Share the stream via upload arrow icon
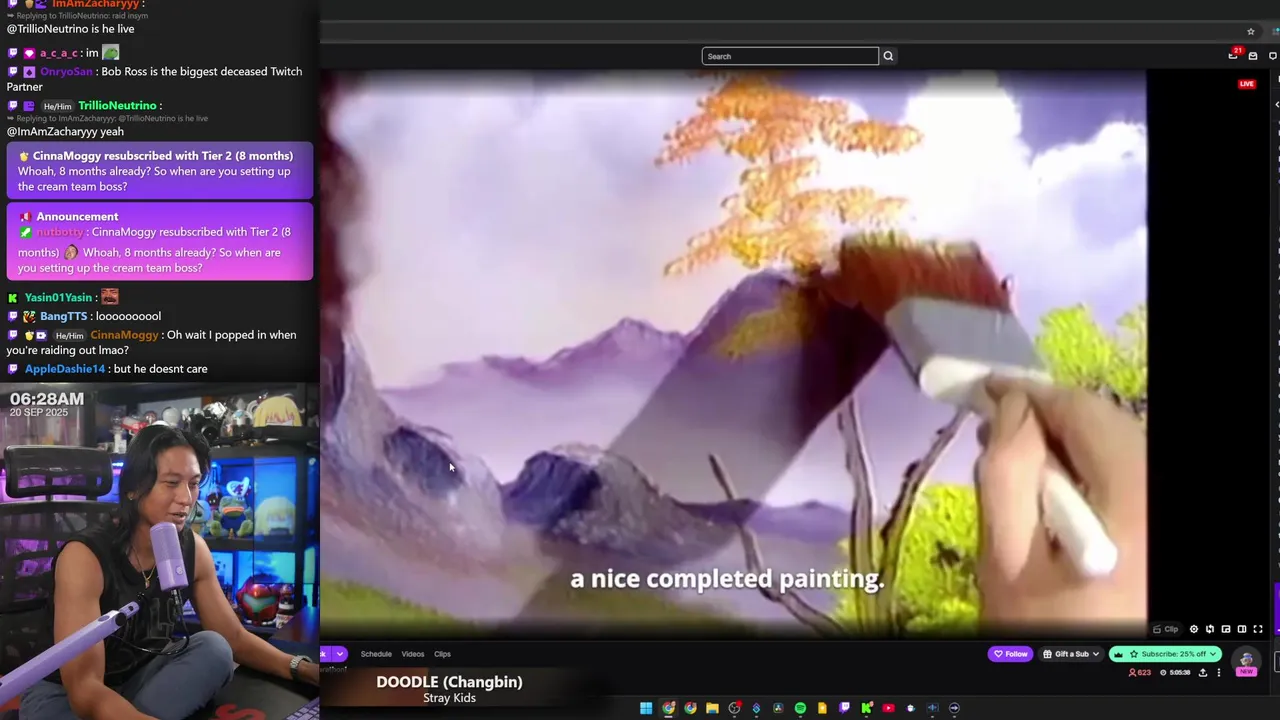The width and height of the screenshot is (1280, 720). (1203, 672)
